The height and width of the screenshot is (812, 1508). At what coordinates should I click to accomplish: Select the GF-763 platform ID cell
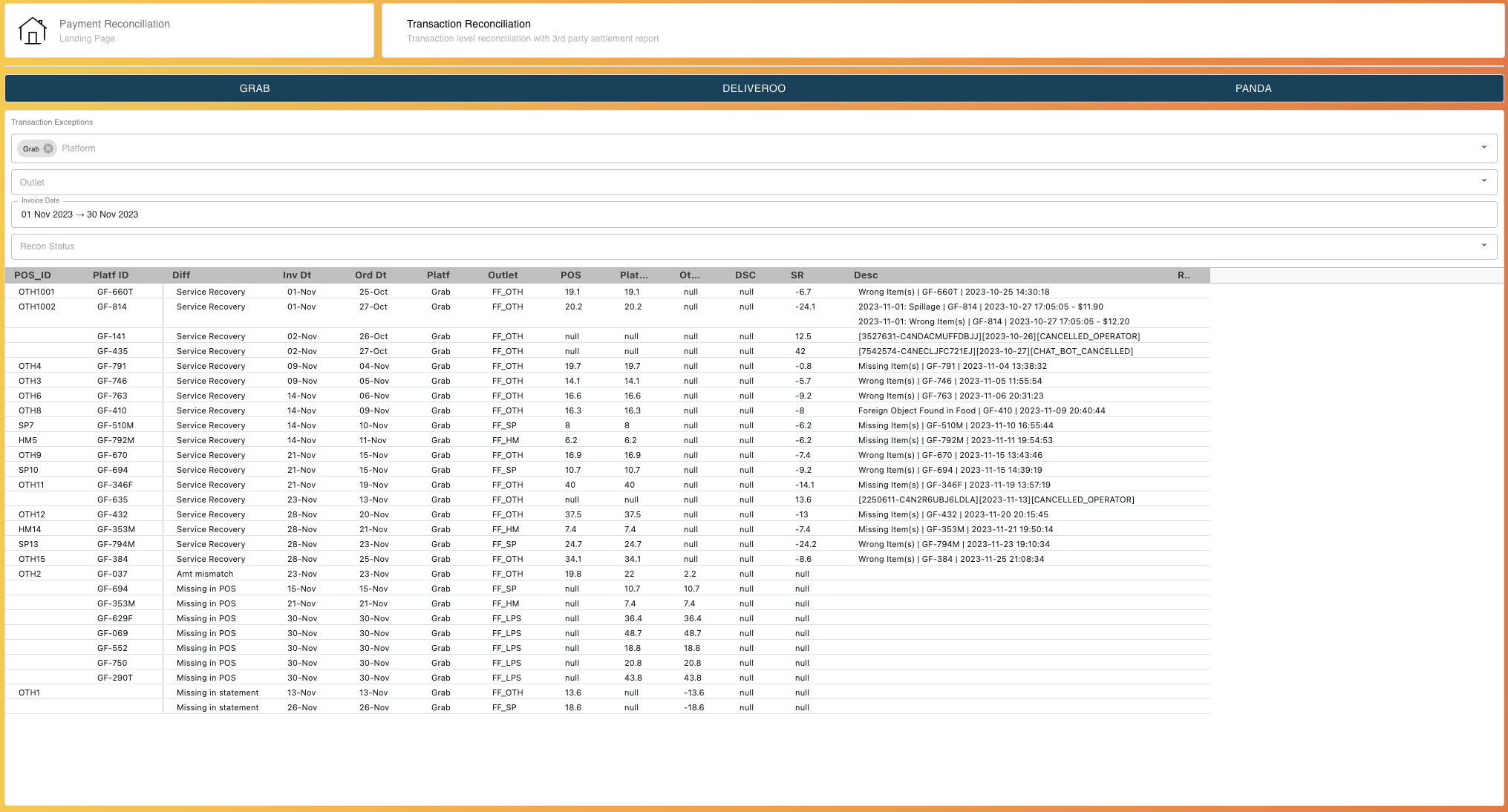pos(112,396)
